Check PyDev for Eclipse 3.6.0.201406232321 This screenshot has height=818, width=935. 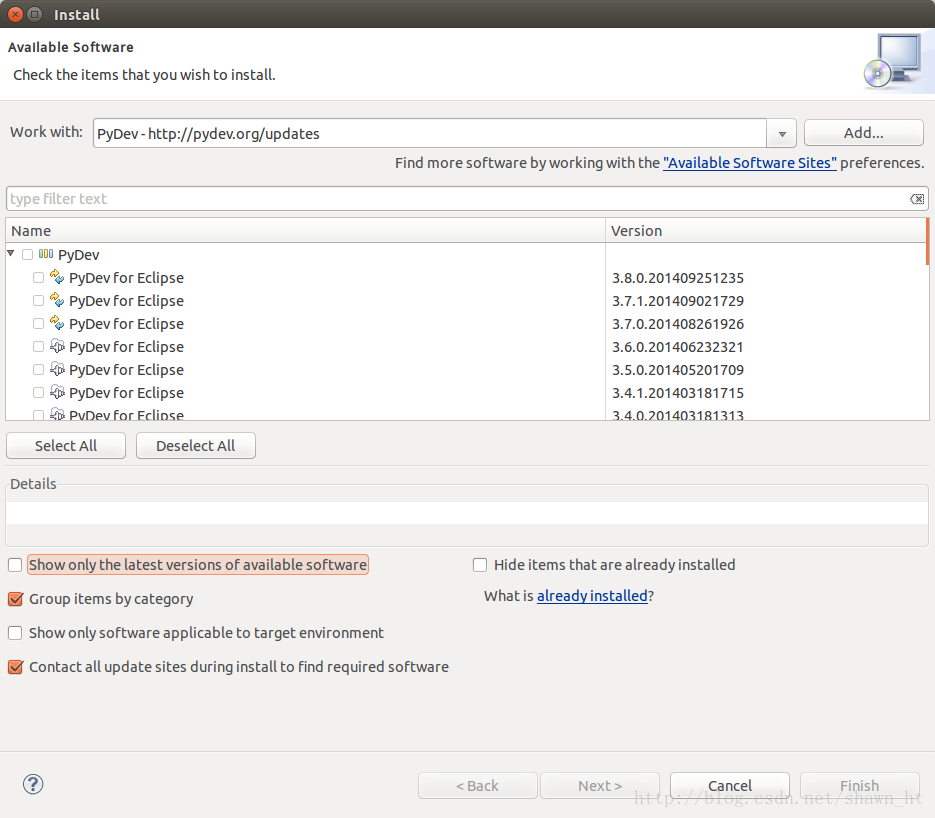point(38,346)
